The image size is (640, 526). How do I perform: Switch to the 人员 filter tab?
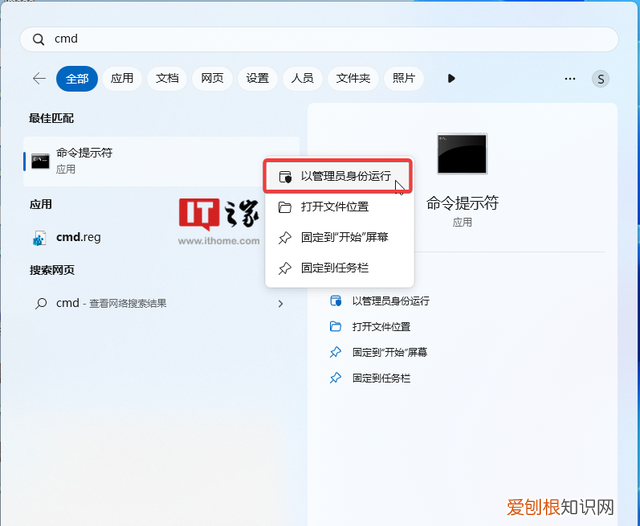tap(302, 78)
